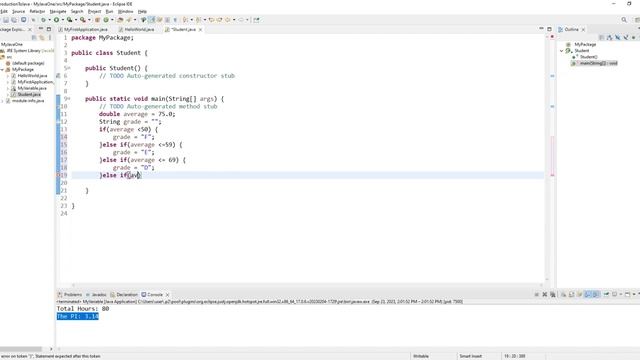
Task: Click the Save All toolbar icon
Action: point(14,20)
